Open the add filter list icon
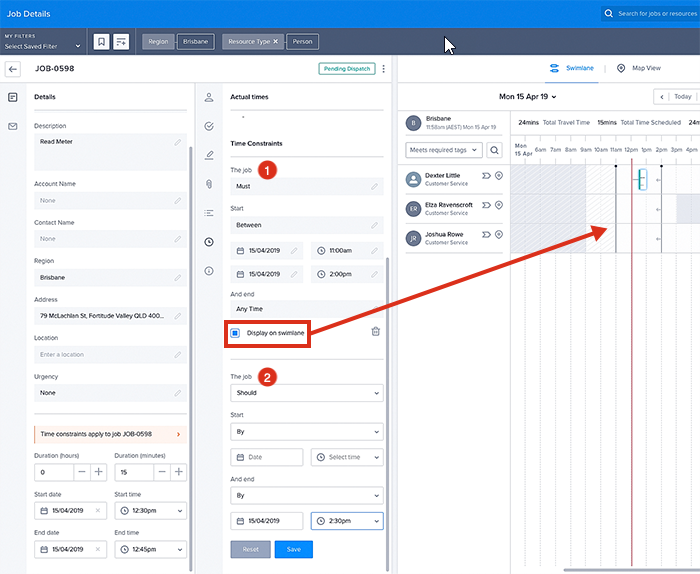 [x=121, y=42]
